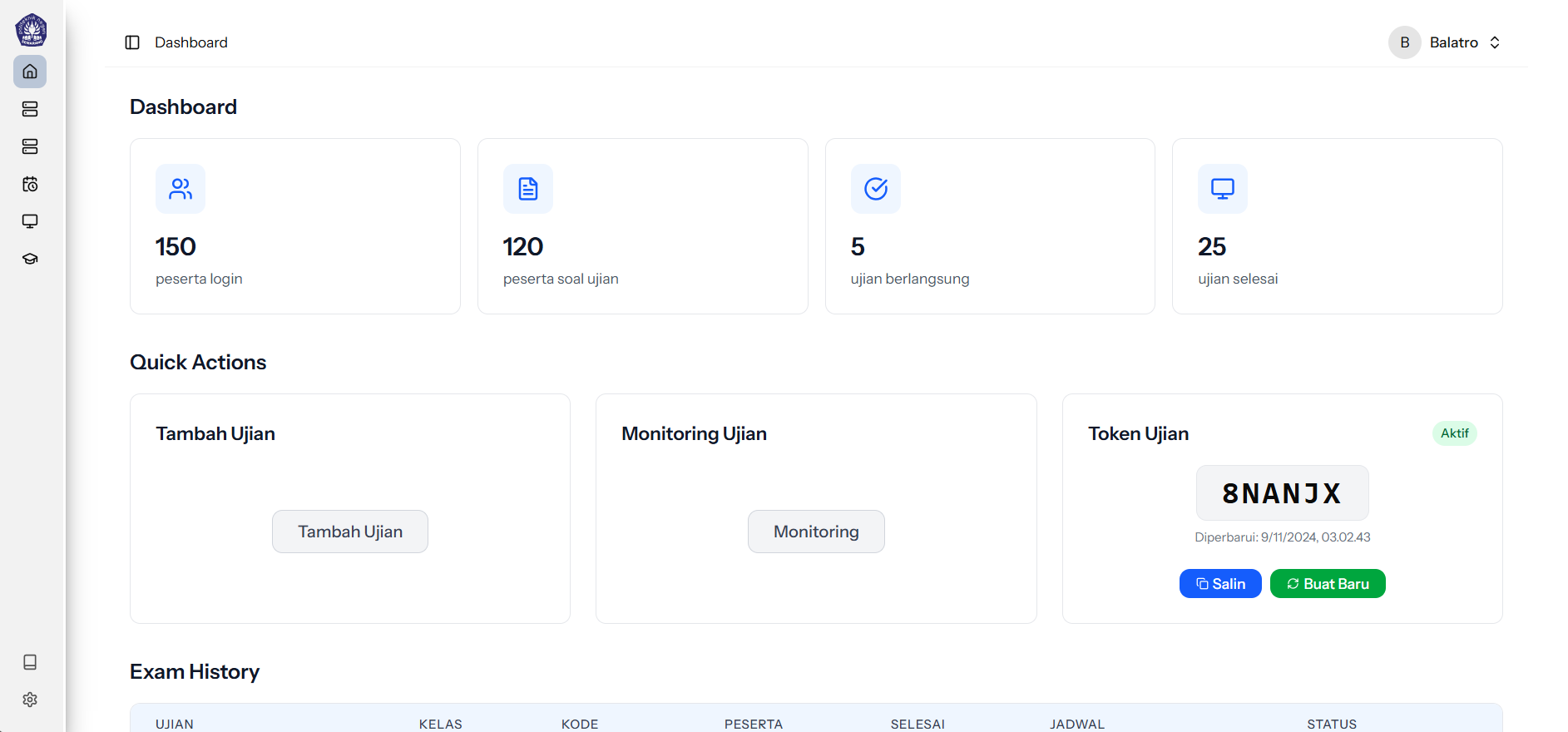Click the document icon on peserta soal ujian card
Screen dimensions: 1568x732
click(x=528, y=189)
